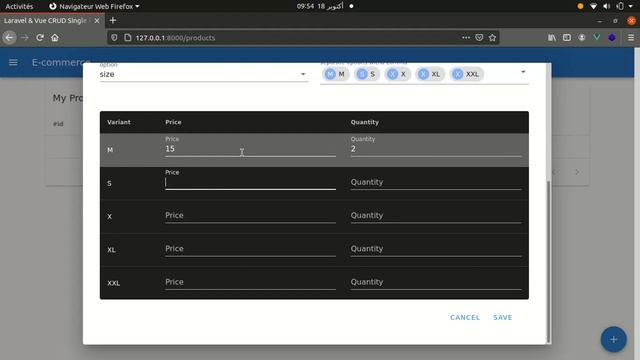The height and width of the screenshot is (360, 640).
Task: Open the size option dropdown
Action: click(x=204, y=74)
